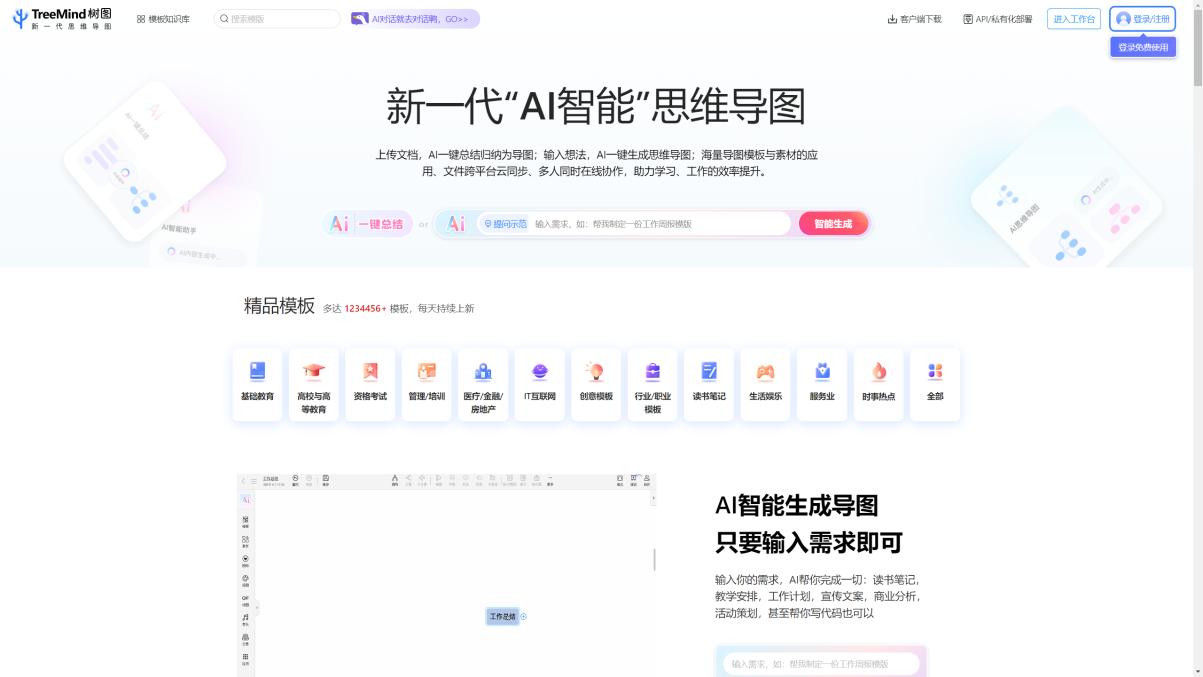
Task: Click the music note icon in the preview sidebar
Action: (246, 619)
